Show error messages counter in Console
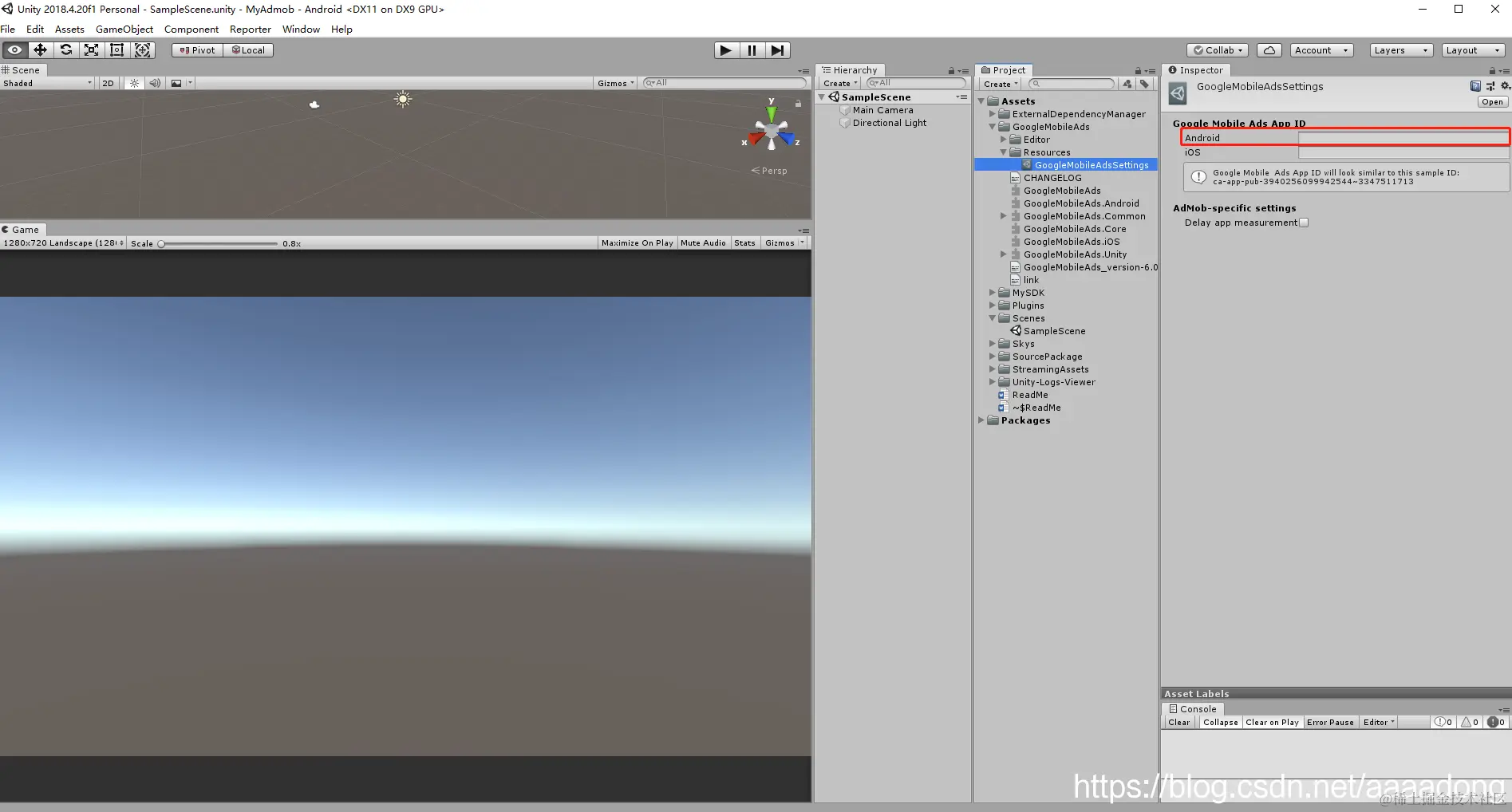The height and width of the screenshot is (812, 1512). coord(1496,723)
